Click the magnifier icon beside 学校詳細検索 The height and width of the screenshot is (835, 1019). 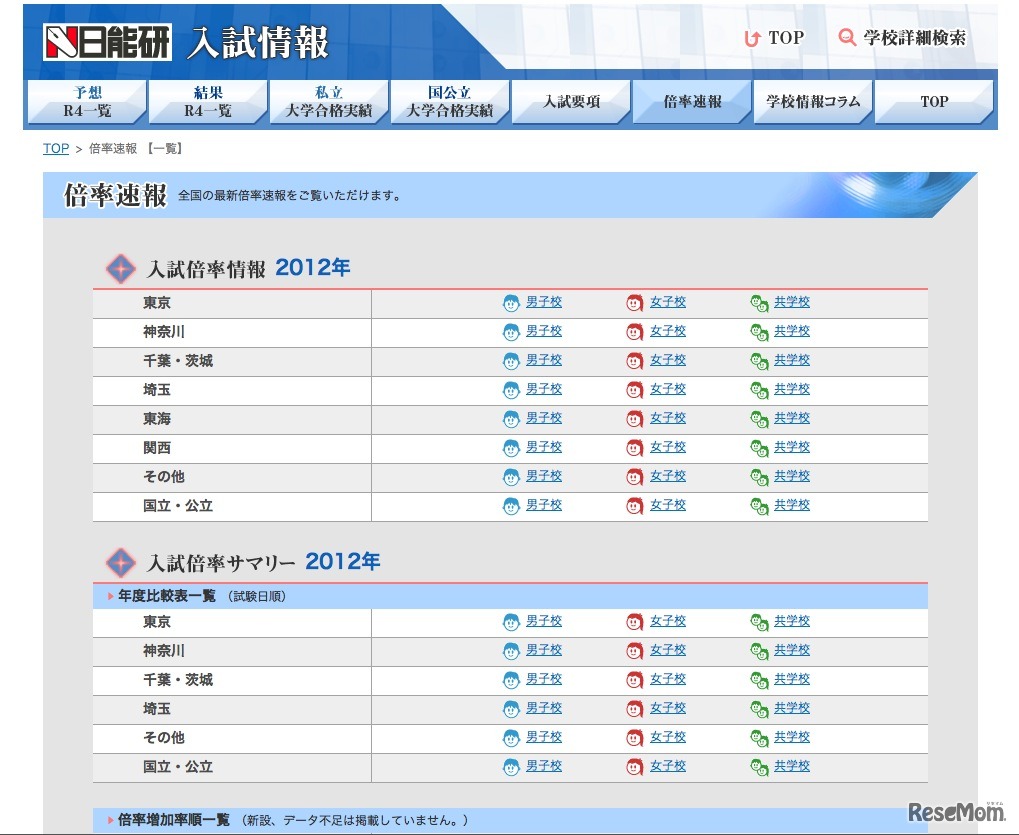847,38
